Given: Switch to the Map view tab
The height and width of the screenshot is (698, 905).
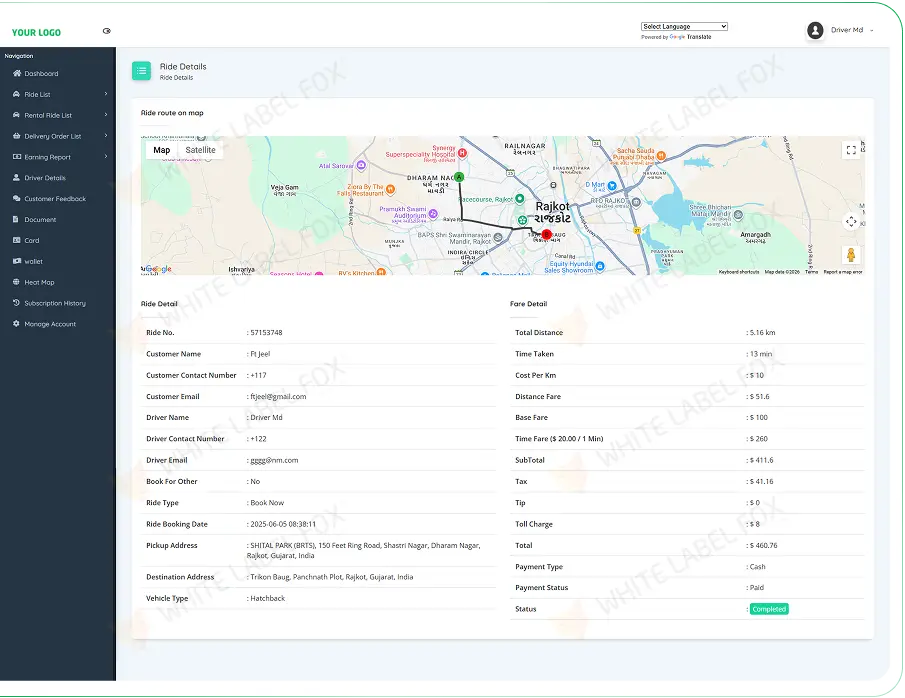Looking at the screenshot, I should (x=162, y=150).
